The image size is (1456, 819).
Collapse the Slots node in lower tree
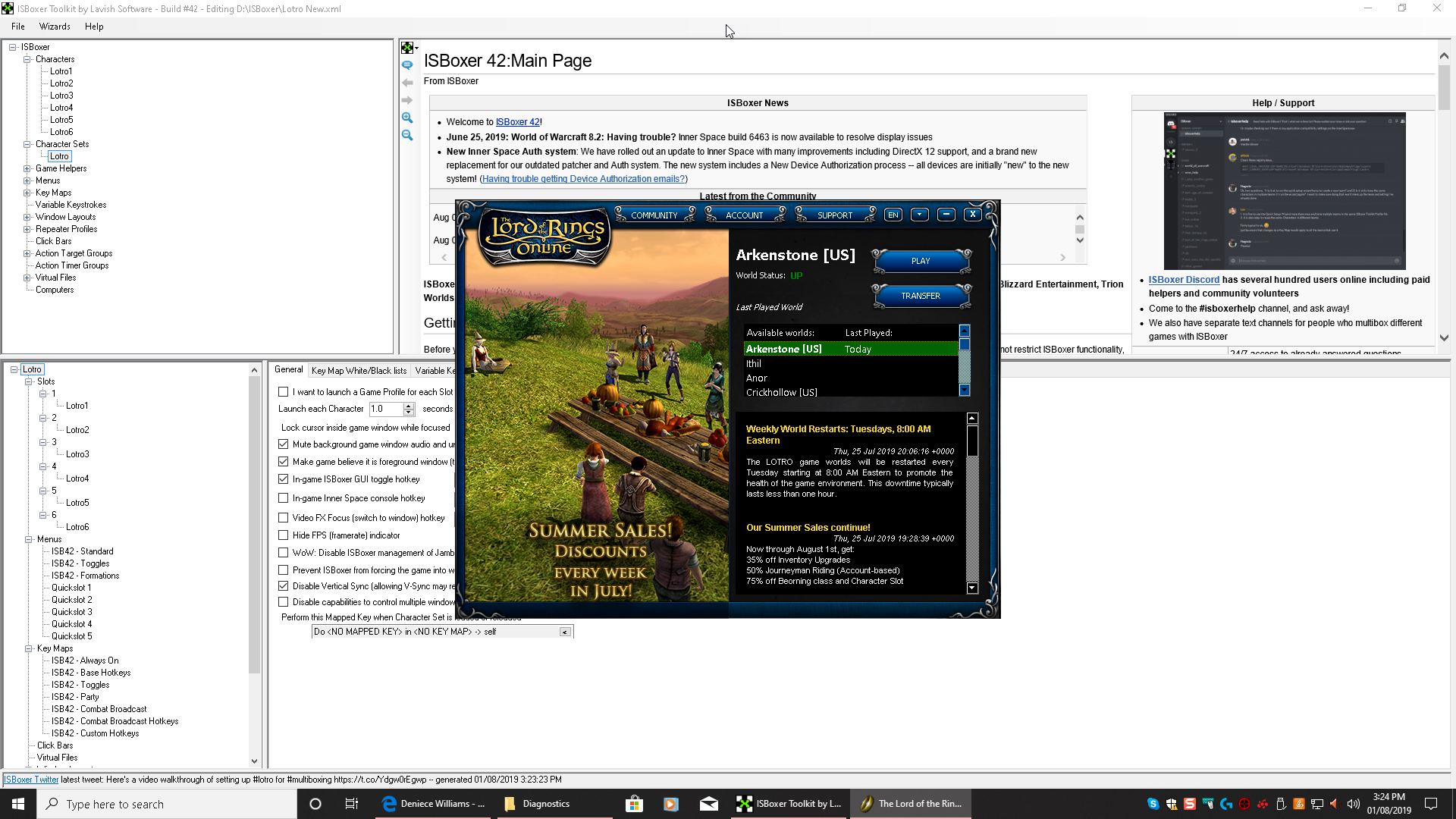point(29,381)
